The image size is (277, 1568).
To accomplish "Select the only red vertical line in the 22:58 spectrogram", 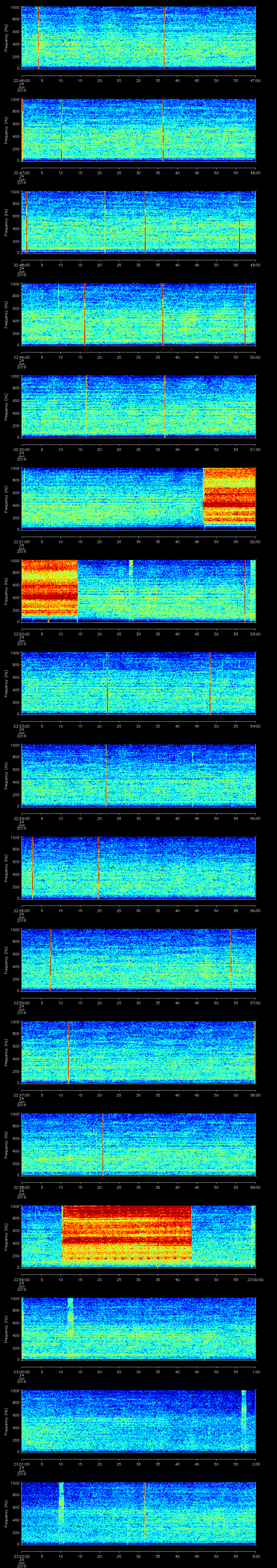I will coord(102,1143).
